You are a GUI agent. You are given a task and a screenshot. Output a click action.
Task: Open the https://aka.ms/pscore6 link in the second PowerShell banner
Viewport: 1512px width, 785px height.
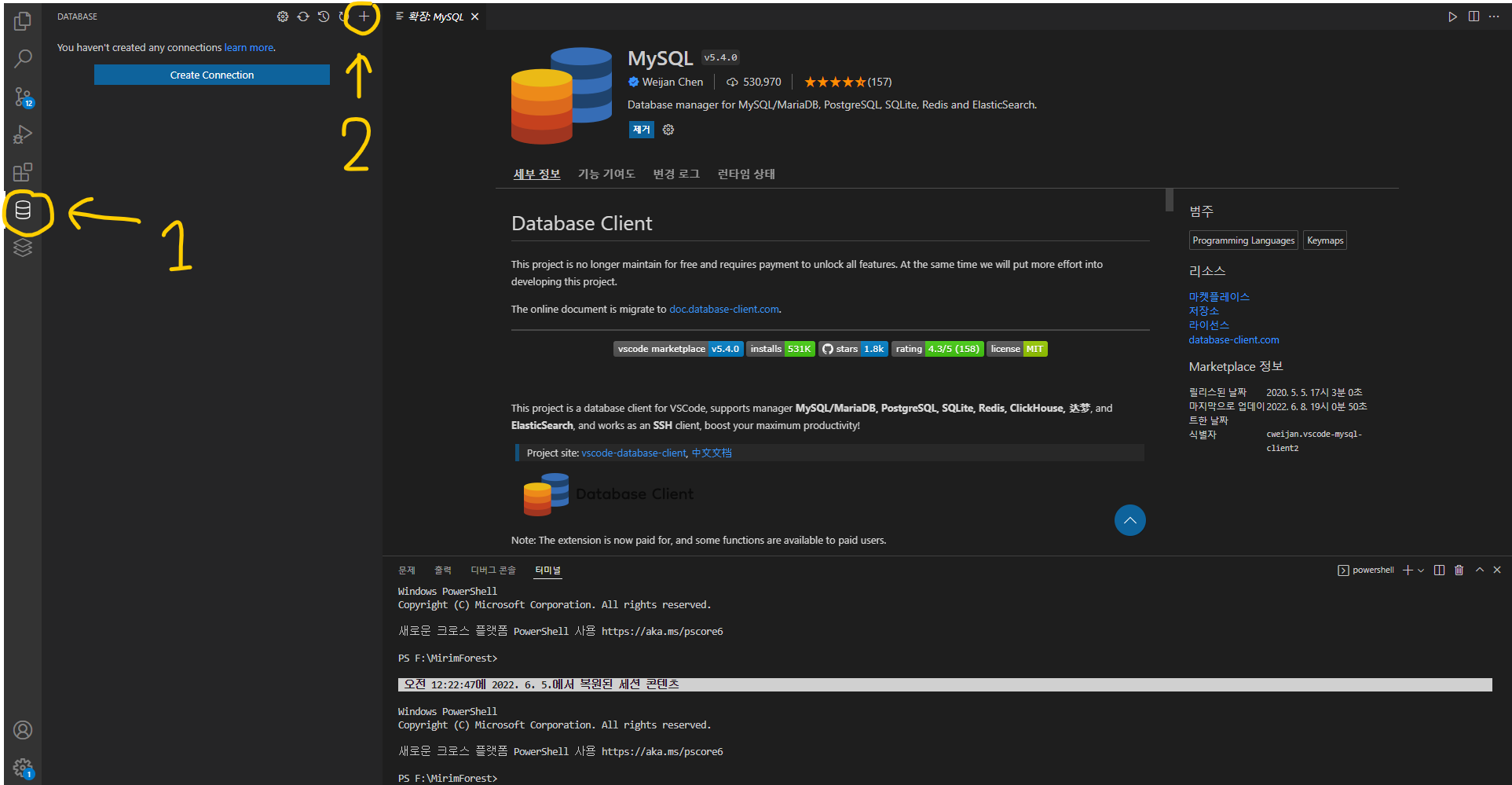(662, 752)
